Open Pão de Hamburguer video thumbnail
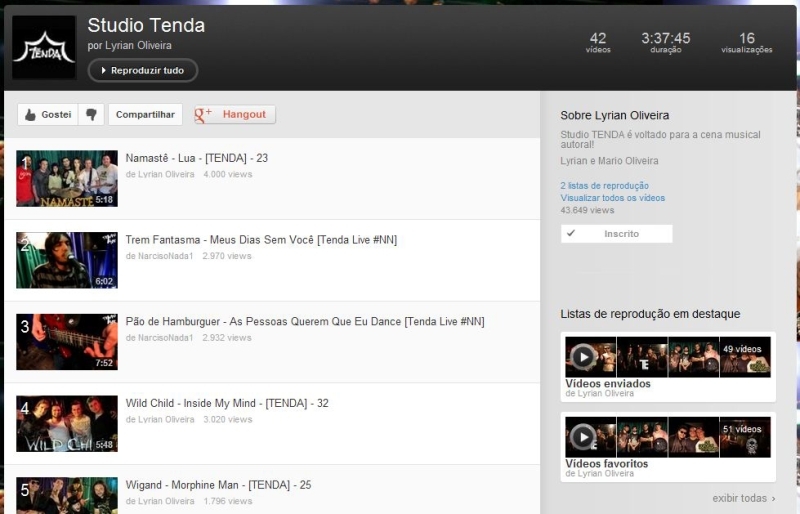800x514 pixels. click(x=67, y=341)
